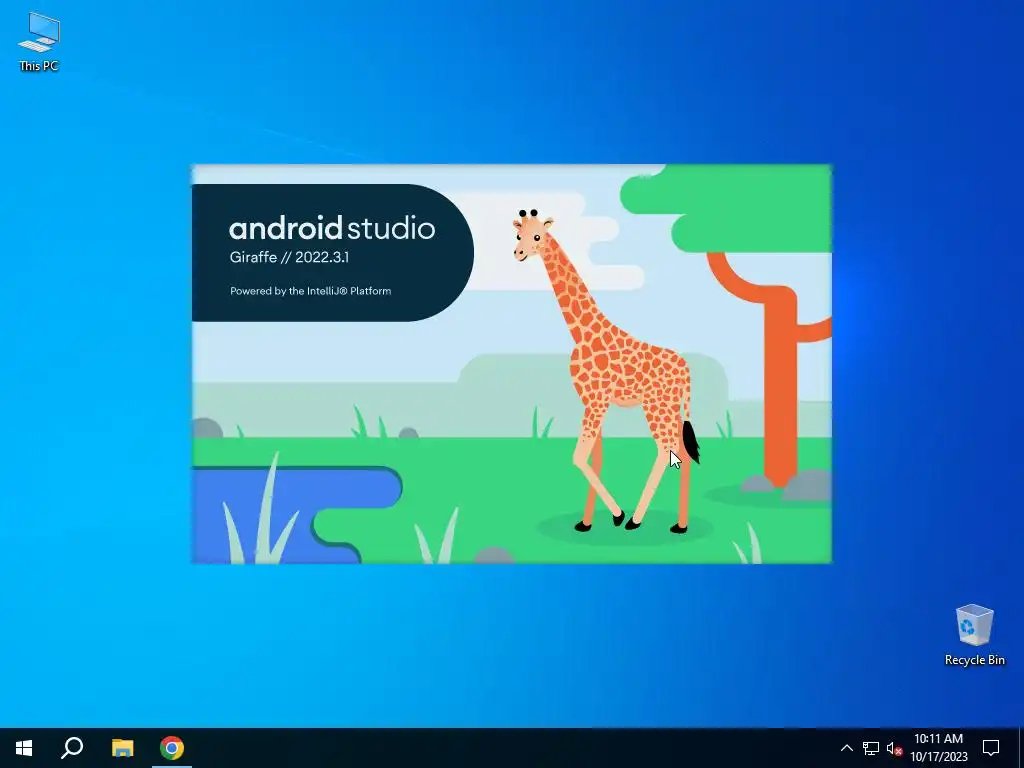
Task: Launch File Explorer from the taskbar
Action: coord(122,748)
